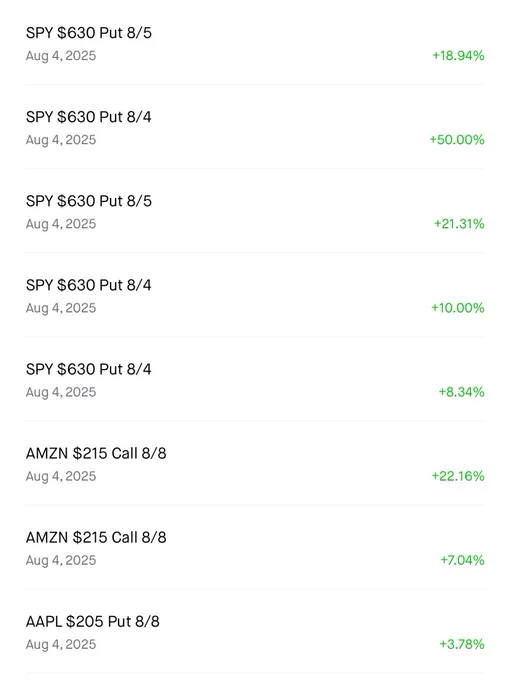Image resolution: width=514 pixels, height=680 pixels.
Task: Click Aug 4, 2025 date beside +50.00% gain
Action: [61, 140]
